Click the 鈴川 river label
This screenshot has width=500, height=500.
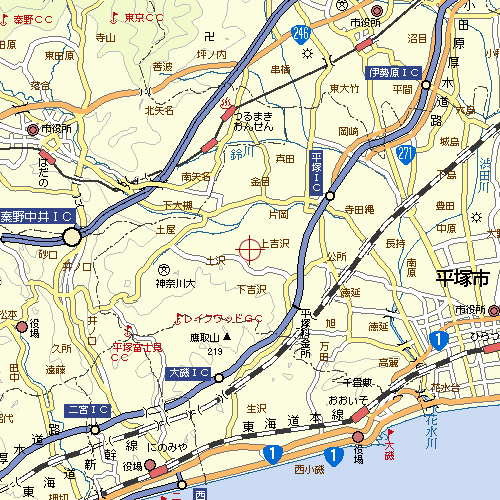[x=242, y=154]
